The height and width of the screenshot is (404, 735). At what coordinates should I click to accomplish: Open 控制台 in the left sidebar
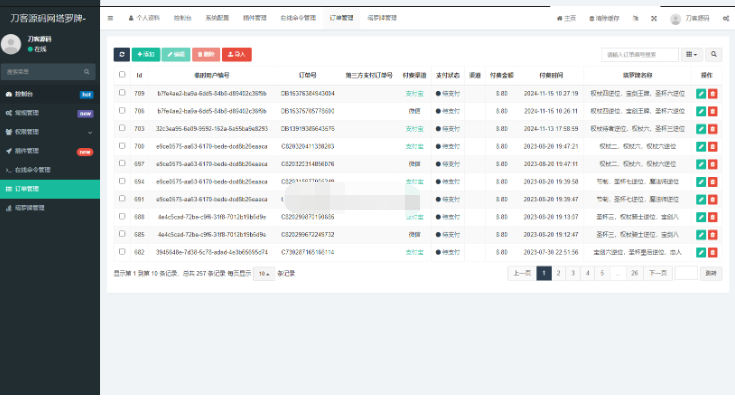(50, 94)
